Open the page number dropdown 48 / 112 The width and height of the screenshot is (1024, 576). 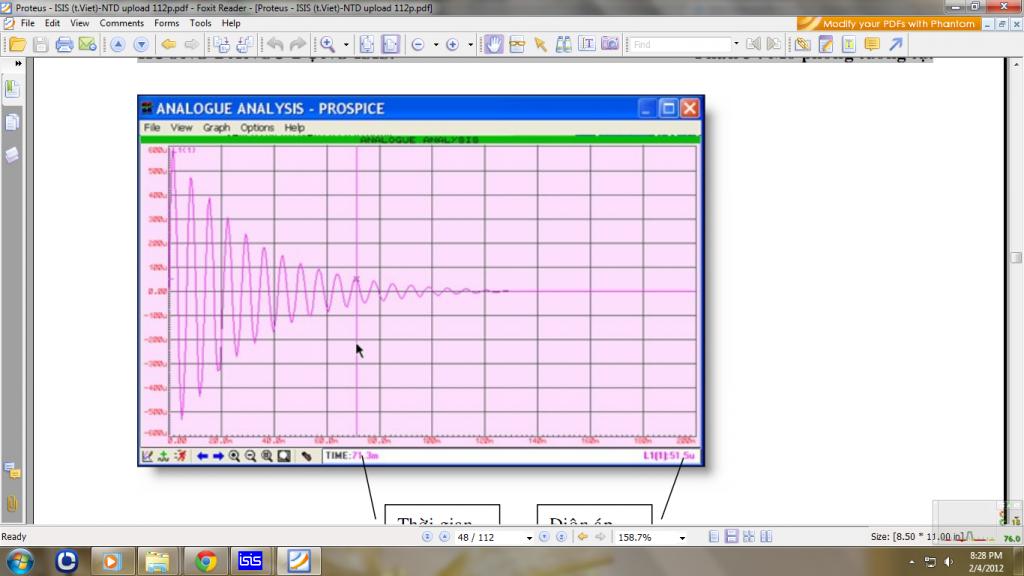click(x=528, y=537)
